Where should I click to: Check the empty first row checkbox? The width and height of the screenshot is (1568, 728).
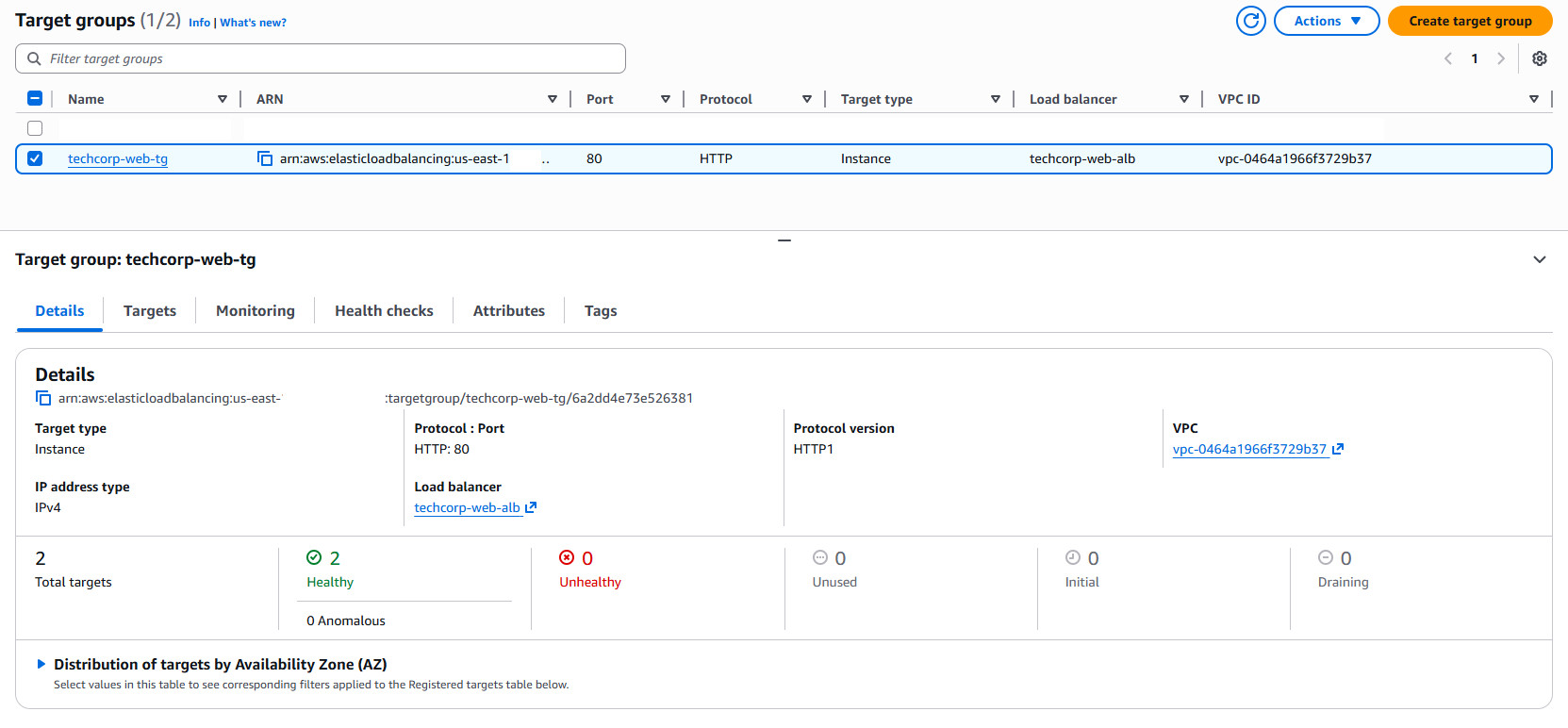click(35, 128)
